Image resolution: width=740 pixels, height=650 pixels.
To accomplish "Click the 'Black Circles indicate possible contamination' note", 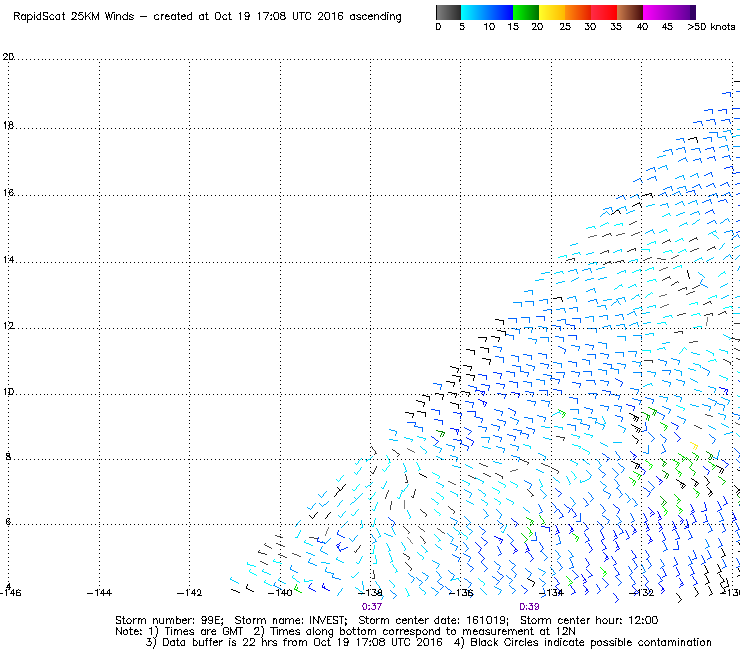I will tap(590, 643).
